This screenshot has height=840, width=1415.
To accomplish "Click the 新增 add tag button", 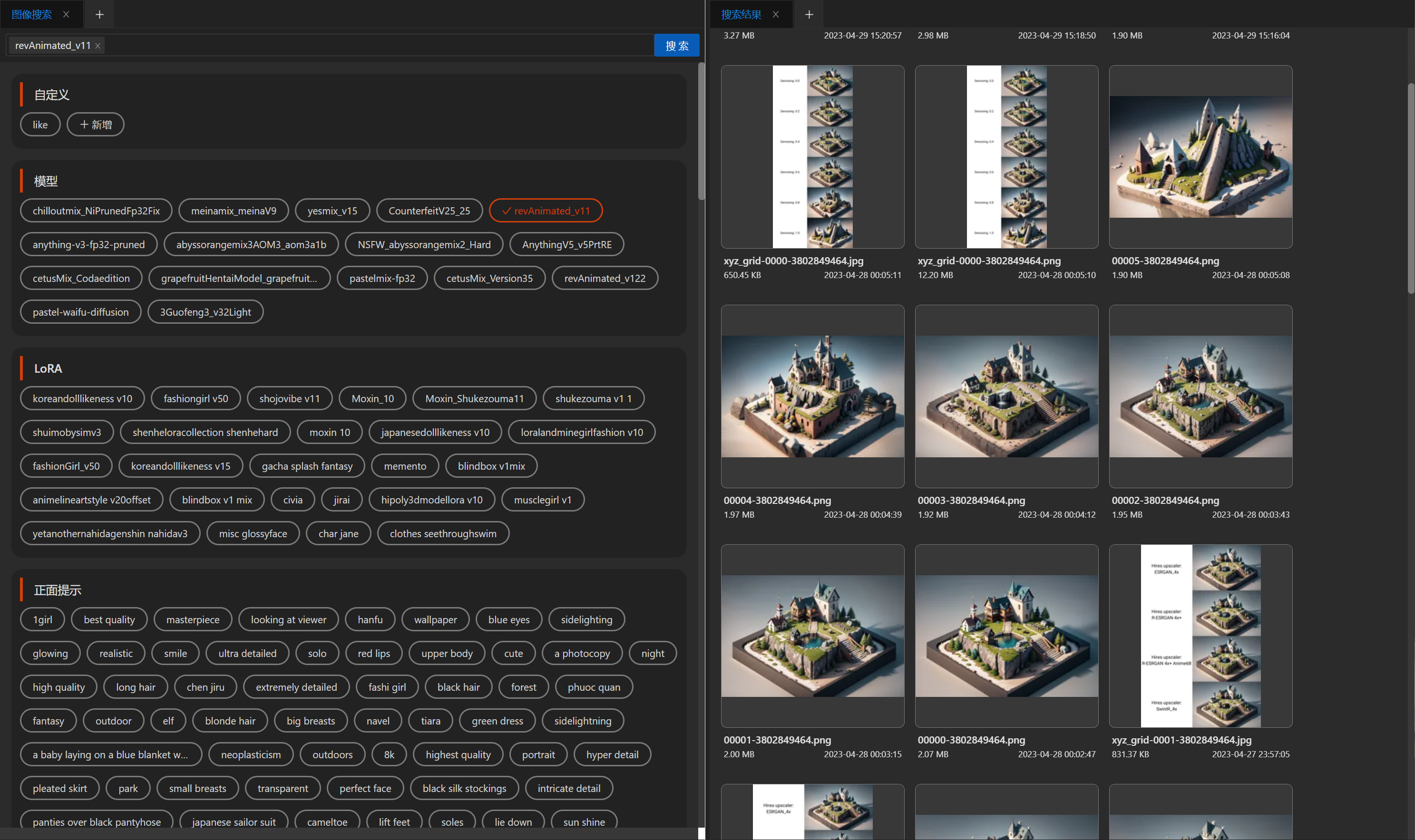I will pos(96,125).
